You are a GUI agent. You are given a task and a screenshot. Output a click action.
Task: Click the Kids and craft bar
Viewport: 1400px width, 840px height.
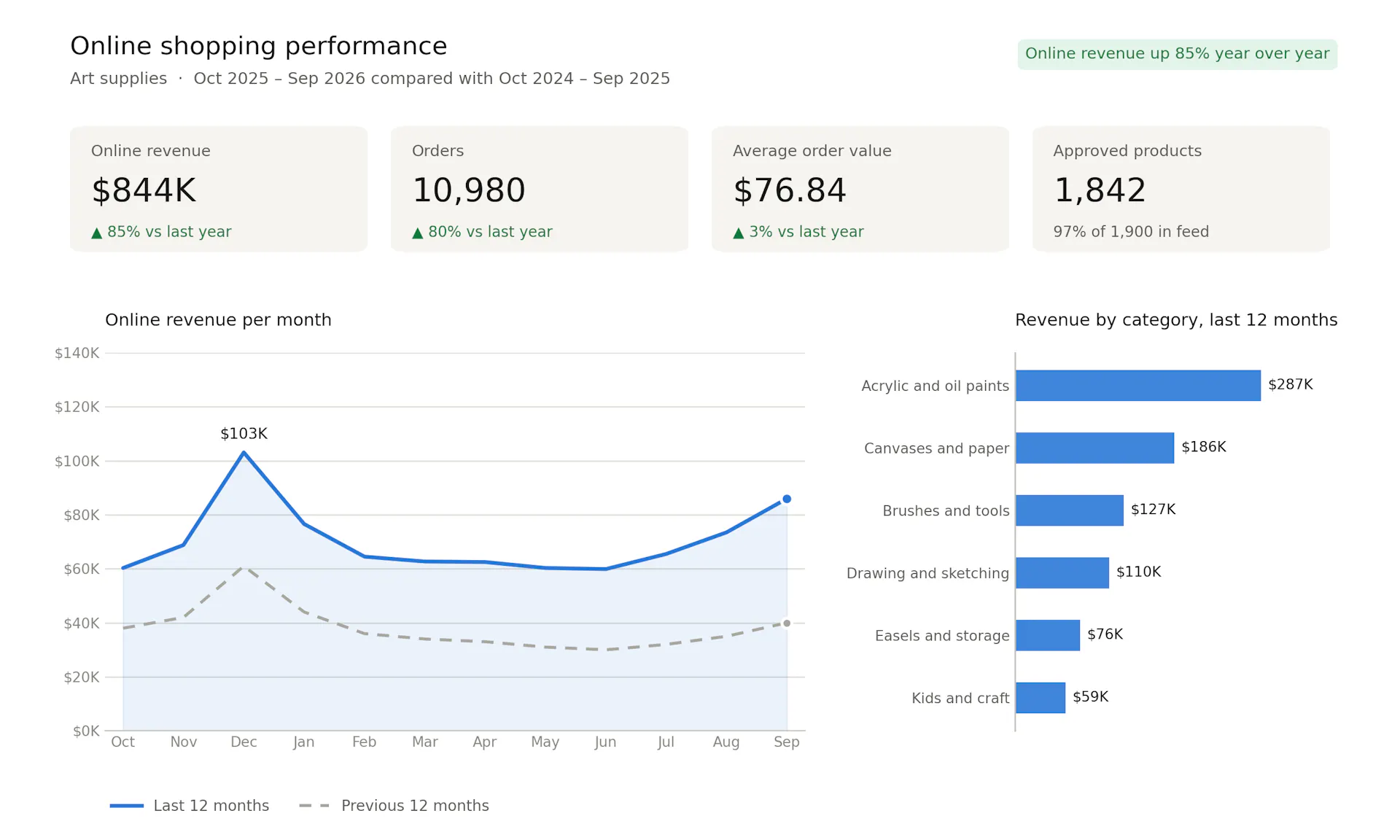click(1041, 698)
